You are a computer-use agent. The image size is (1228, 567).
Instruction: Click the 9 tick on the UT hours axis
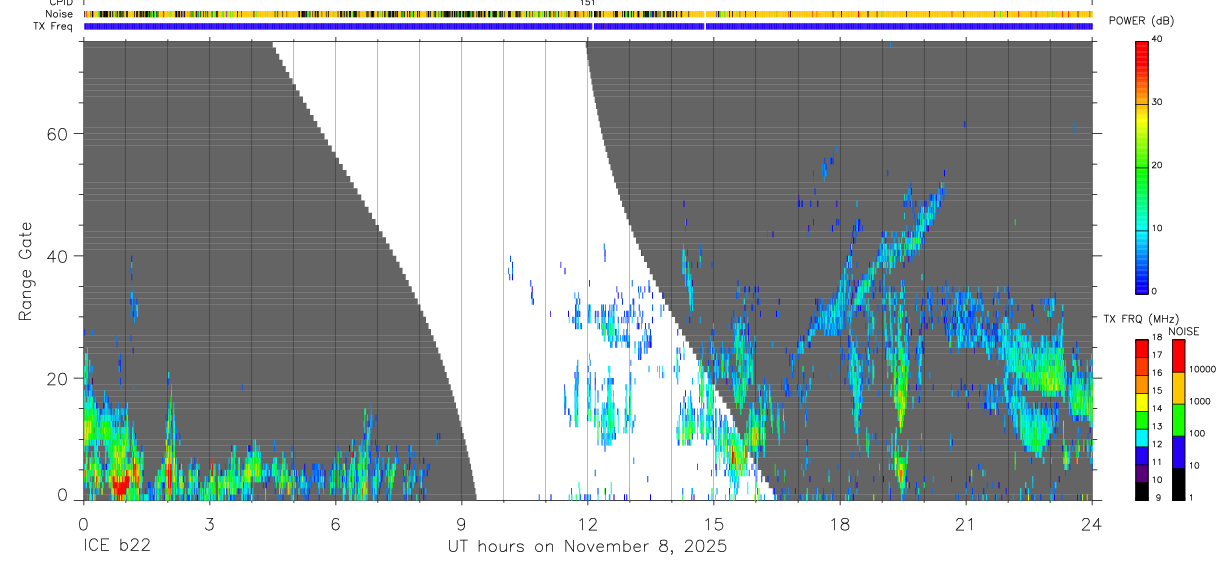tap(461, 524)
